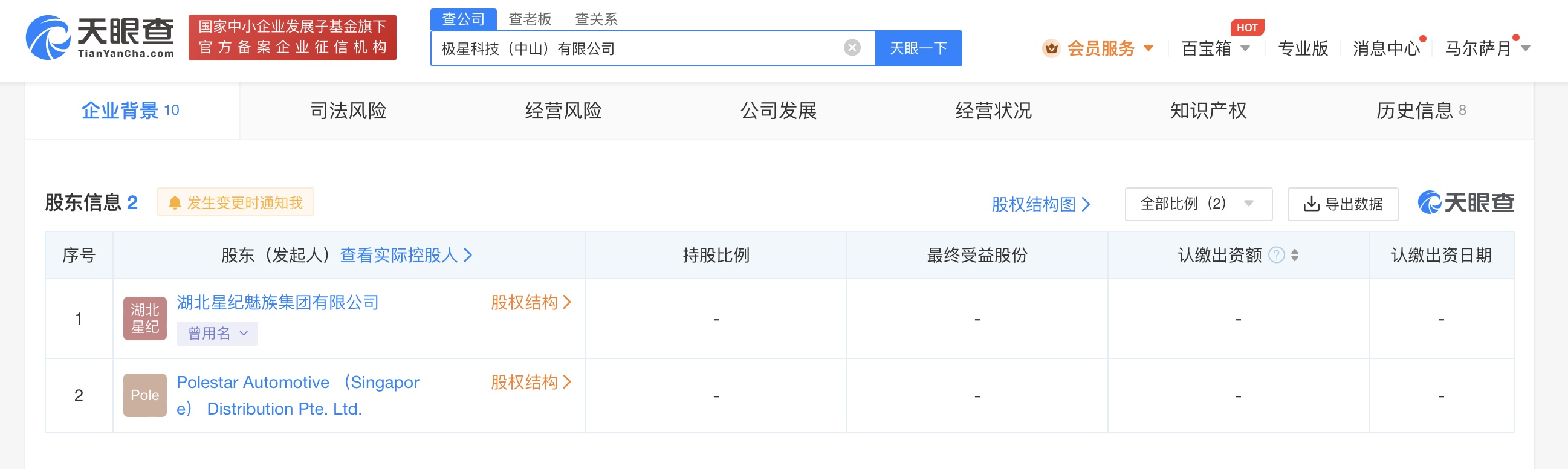Viewport: 1568px width, 469px height.
Task: Expand the 百宝箱 menu
Action: coord(1215,48)
